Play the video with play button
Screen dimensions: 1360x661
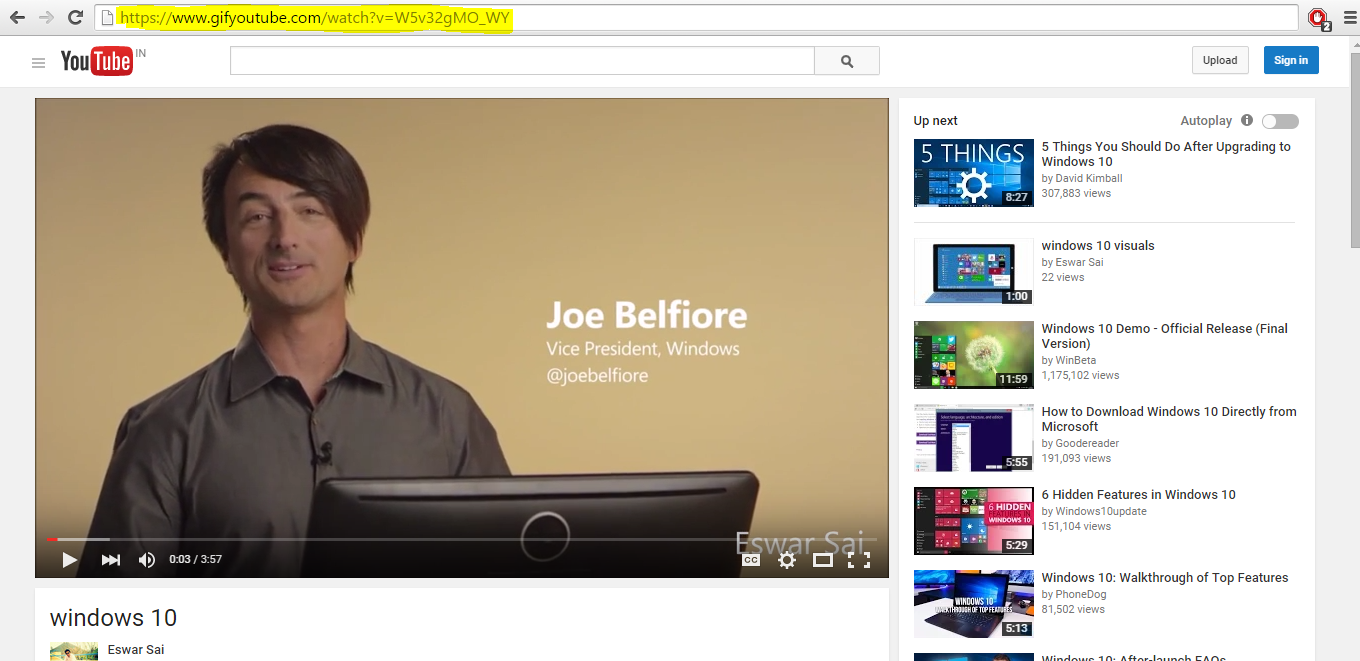click(x=69, y=560)
